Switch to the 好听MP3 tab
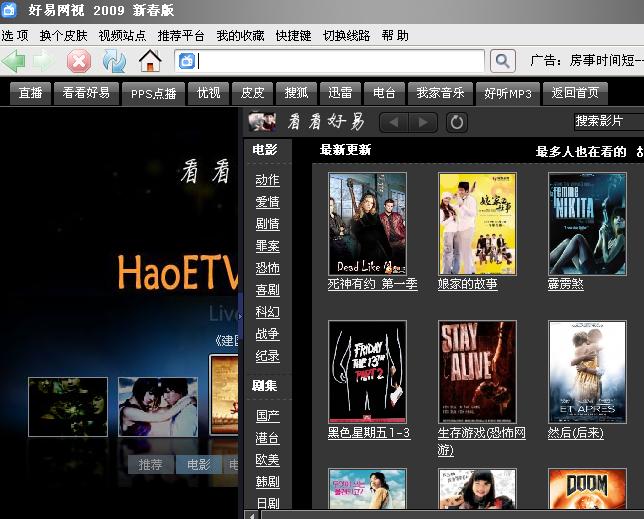The width and height of the screenshot is (644, 519). pyautogui.click(x=508, y=94)
